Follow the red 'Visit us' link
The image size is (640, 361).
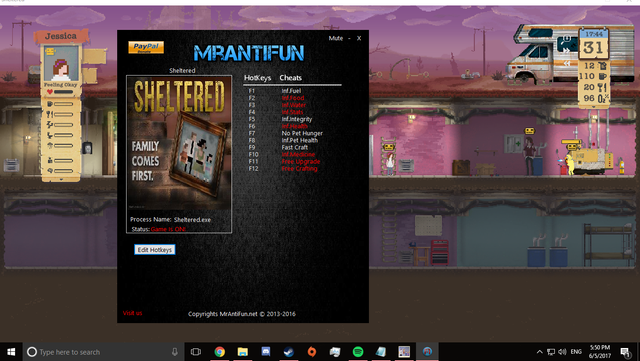click(132, 313)
